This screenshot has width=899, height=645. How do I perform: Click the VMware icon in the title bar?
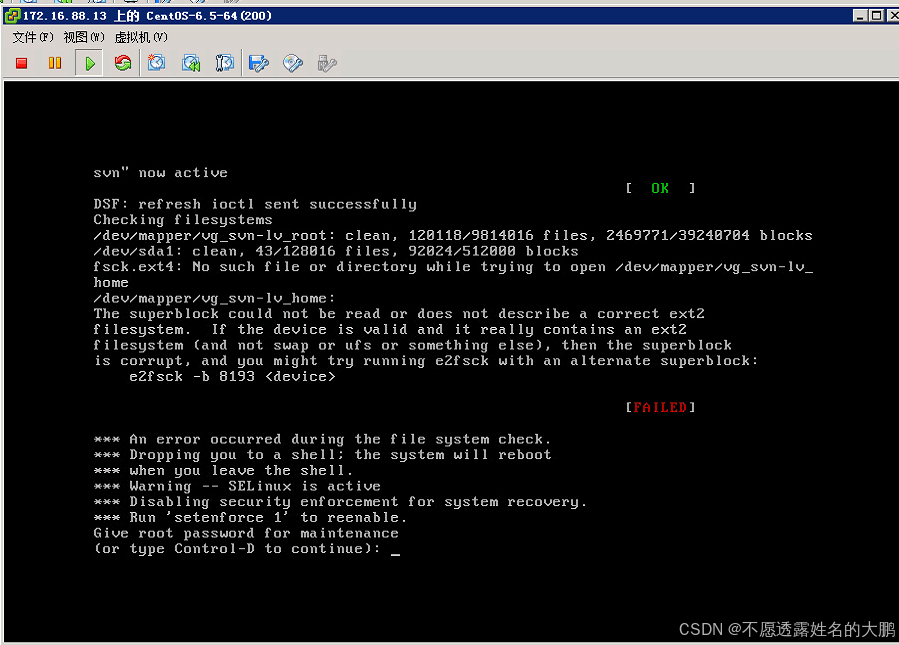click(x=12, y=16)
